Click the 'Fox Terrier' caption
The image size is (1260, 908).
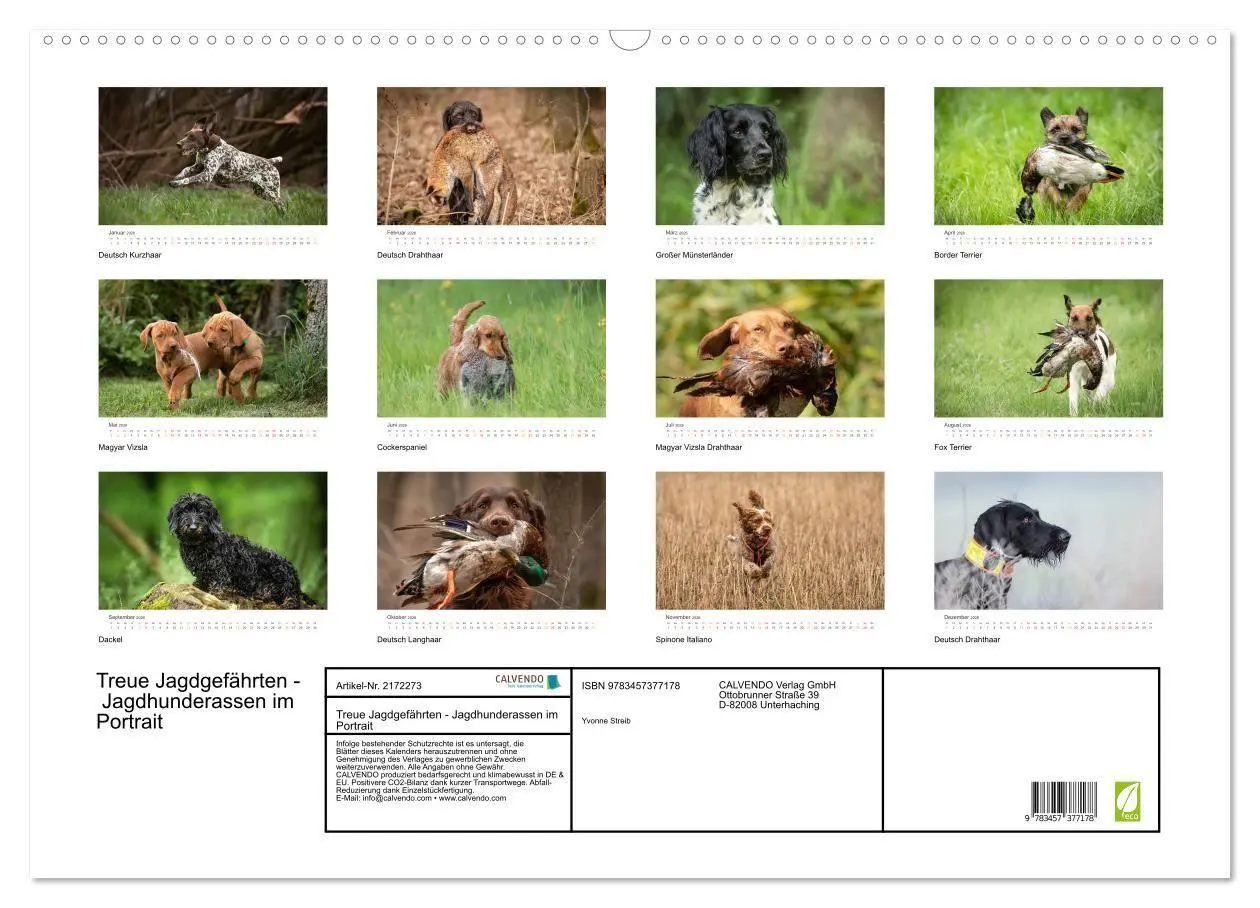953,447
